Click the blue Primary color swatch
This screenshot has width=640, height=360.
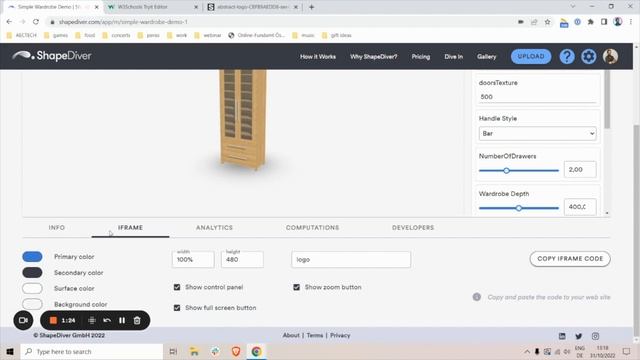click(x=32, y=256)
